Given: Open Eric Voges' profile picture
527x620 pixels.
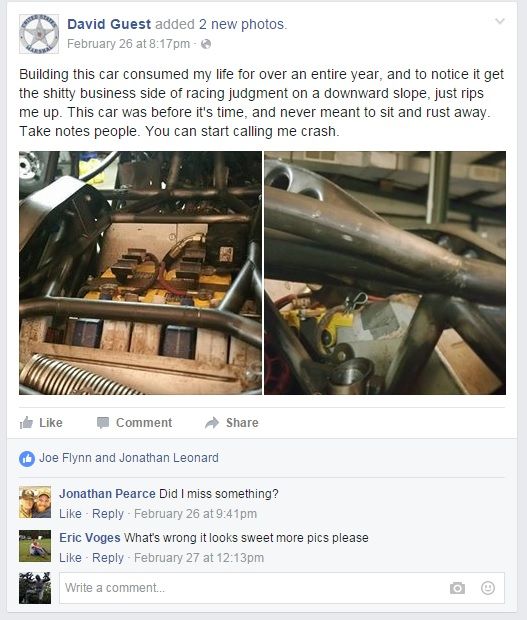Looking at the screenshot, I should pos(35,546).
